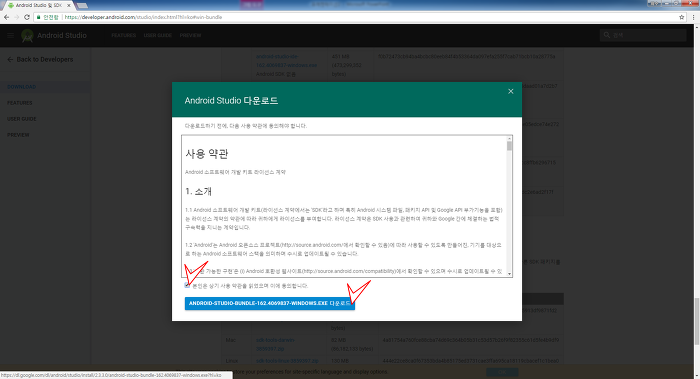Select FEATURES in the left sidebar
The width and height of the screenshot is (700, 379).
tap(20, 103)
